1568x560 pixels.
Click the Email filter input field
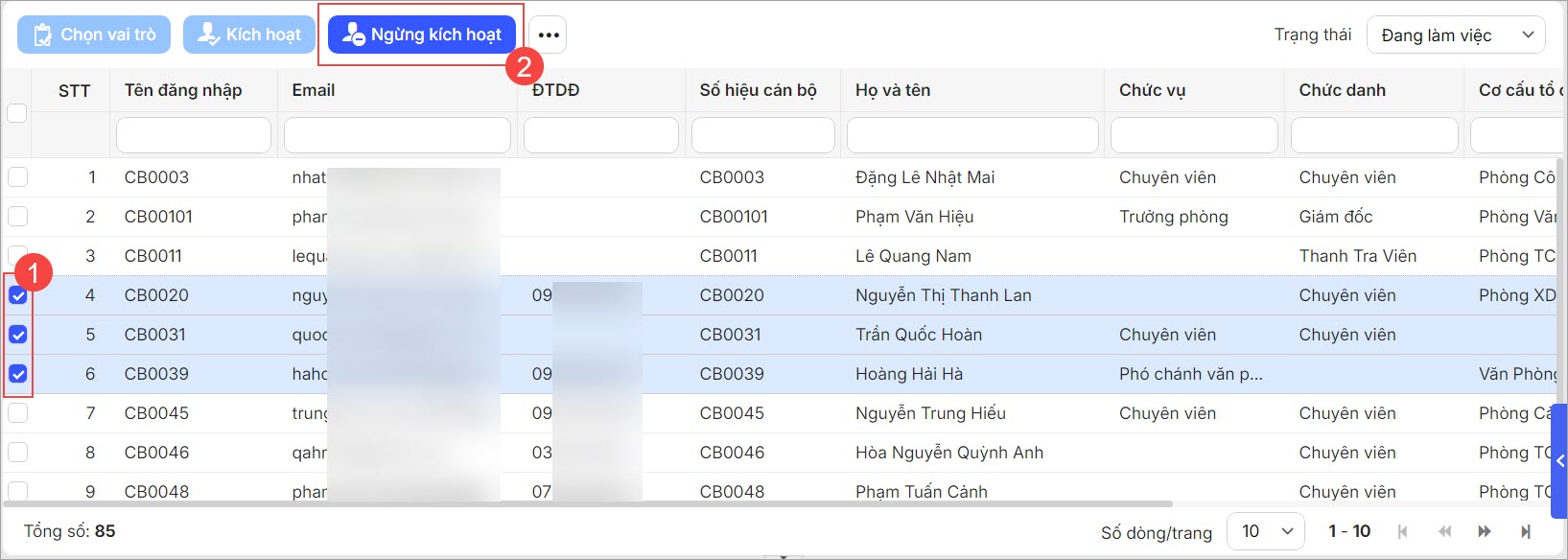[397, 135]
